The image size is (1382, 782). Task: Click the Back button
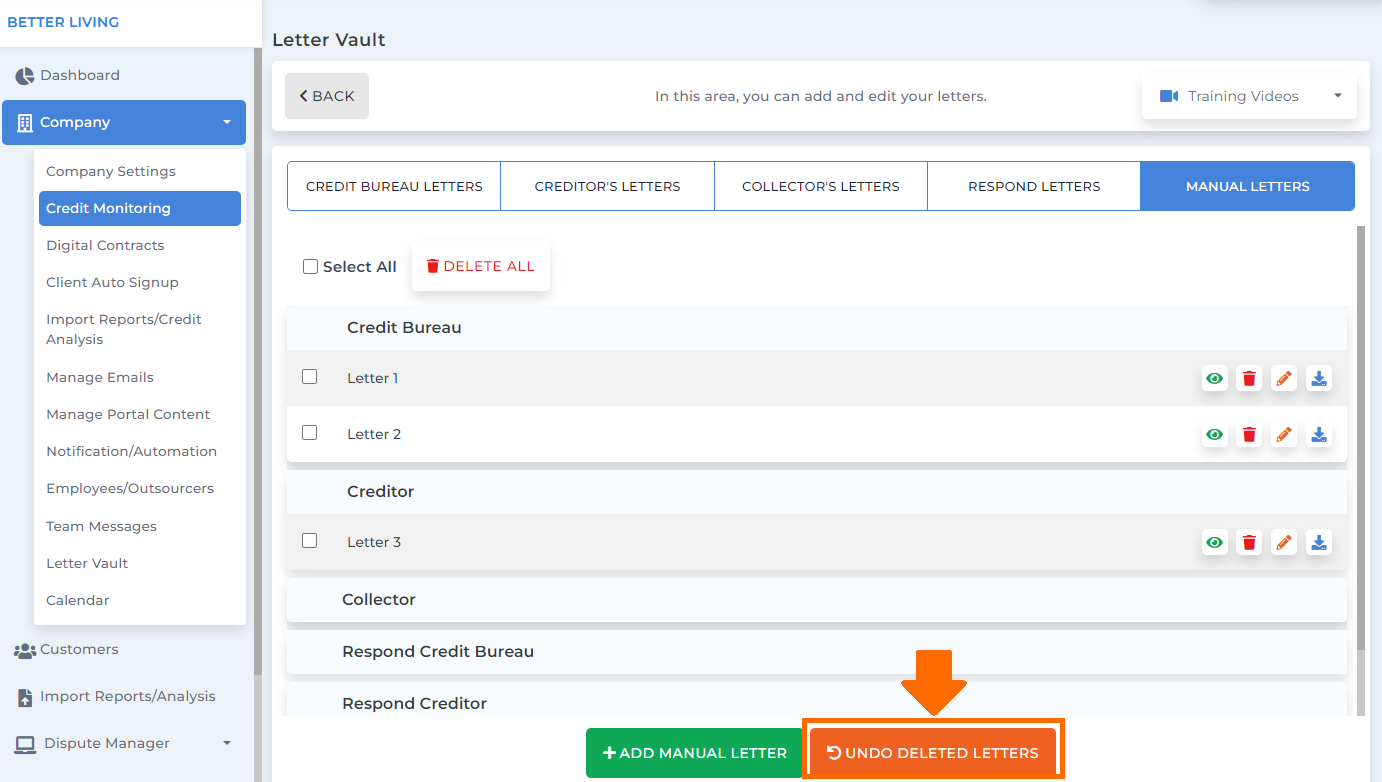point(327,96)
